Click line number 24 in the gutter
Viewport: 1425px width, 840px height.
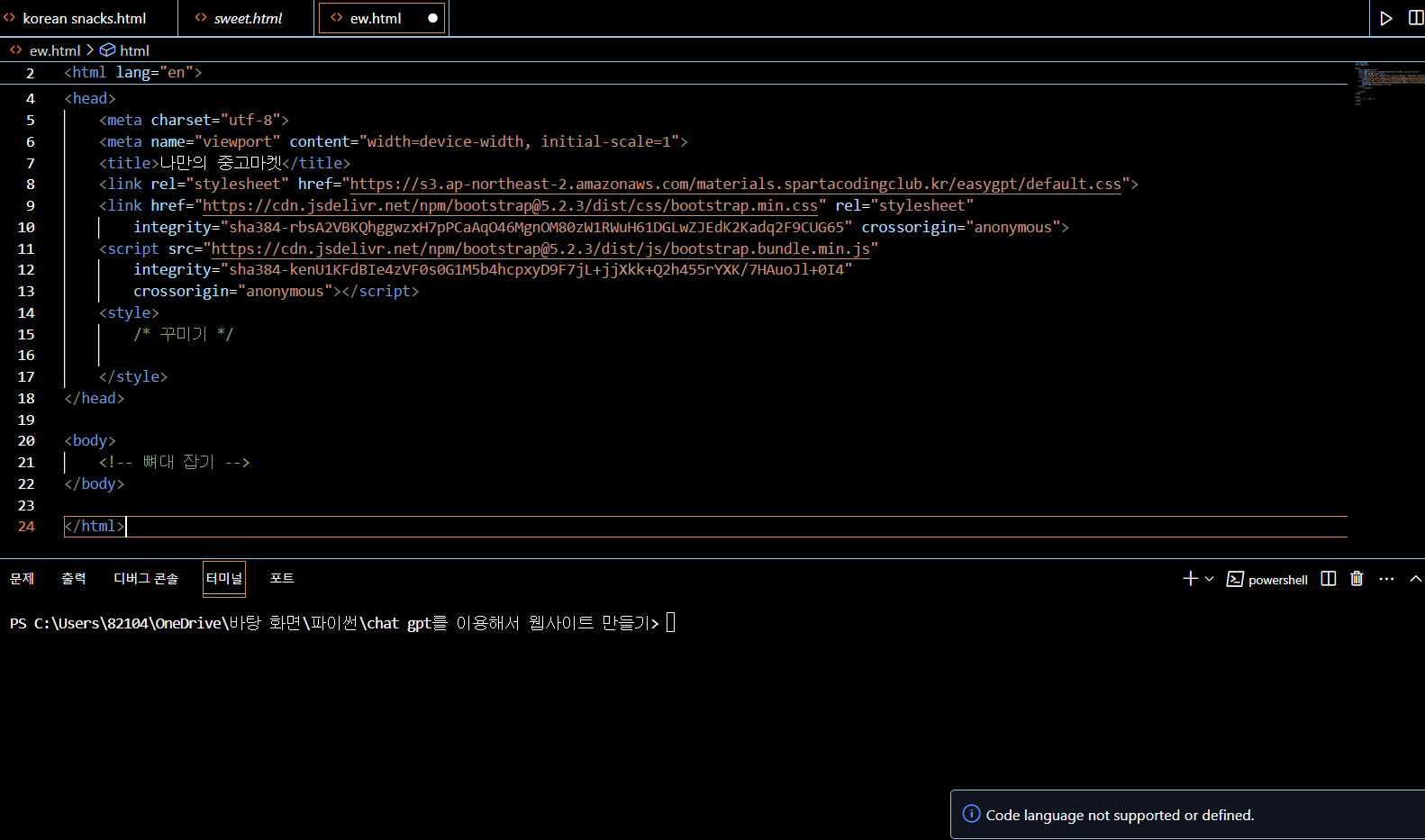pyautogui.click(x=26, y=527)
